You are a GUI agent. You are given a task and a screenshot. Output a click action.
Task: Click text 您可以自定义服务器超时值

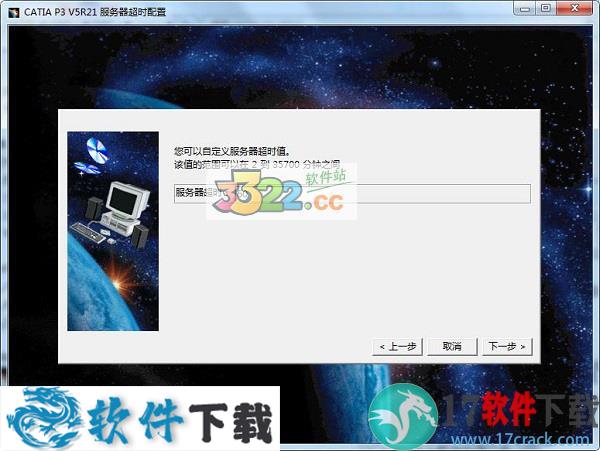coord(232,151)
